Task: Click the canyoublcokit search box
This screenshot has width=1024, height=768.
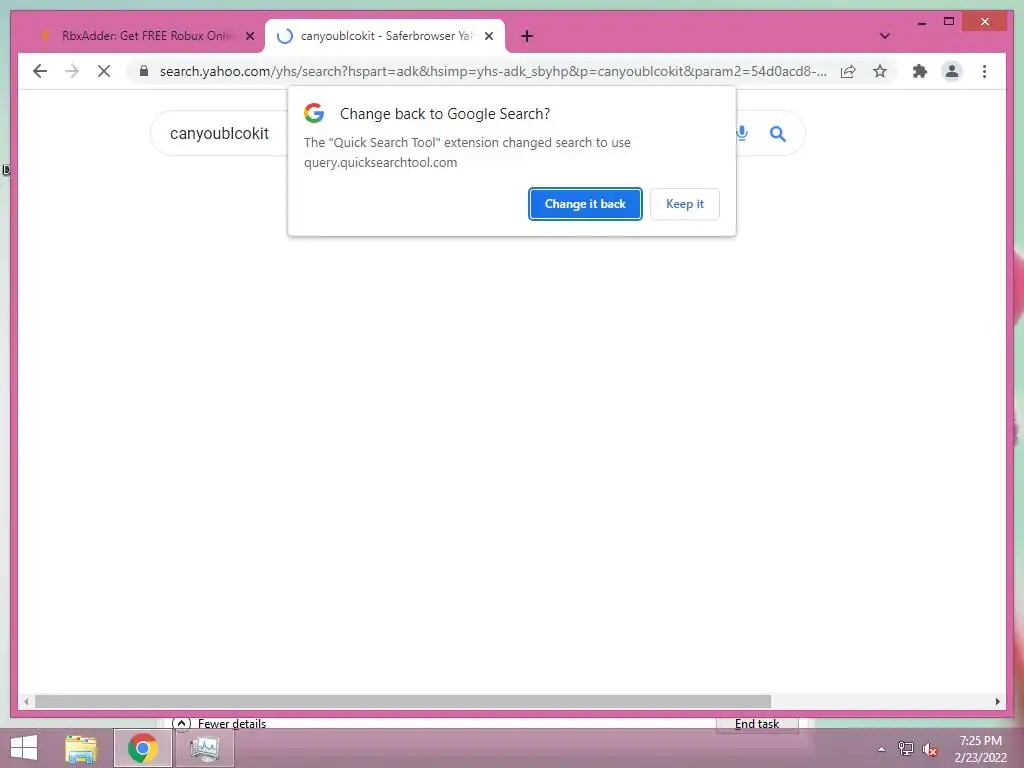Action: [219, 133]
